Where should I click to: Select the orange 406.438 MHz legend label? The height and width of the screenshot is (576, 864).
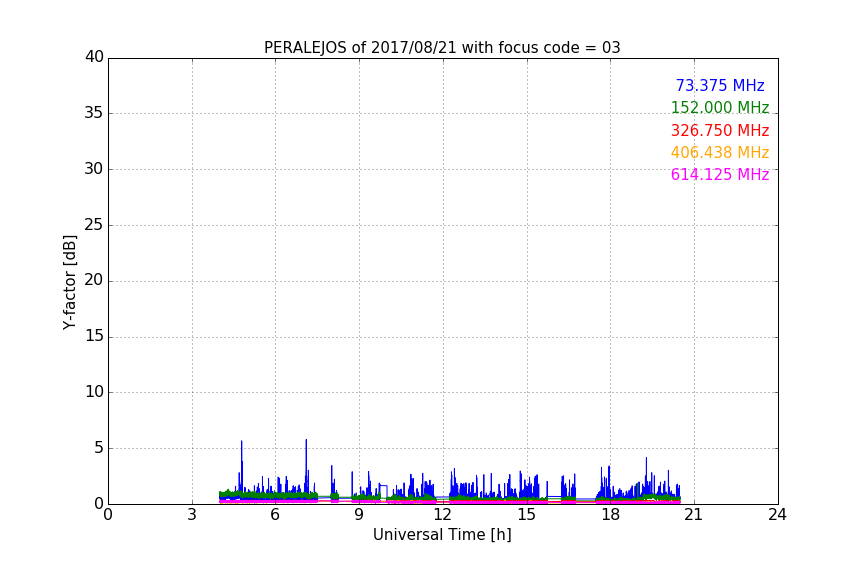pos(720,153)
